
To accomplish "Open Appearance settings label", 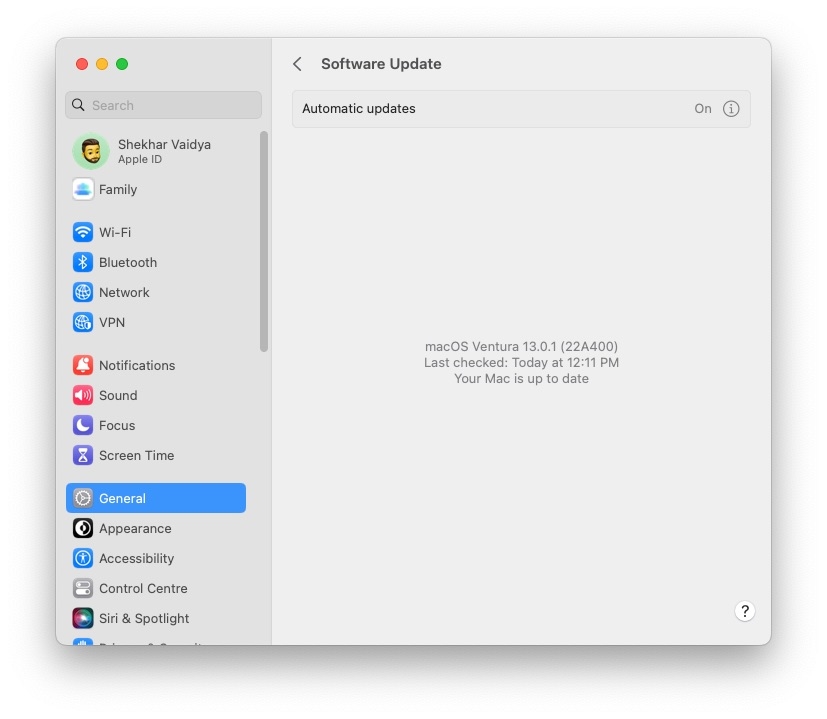I will pyautogui.click(x=135, y=528).
